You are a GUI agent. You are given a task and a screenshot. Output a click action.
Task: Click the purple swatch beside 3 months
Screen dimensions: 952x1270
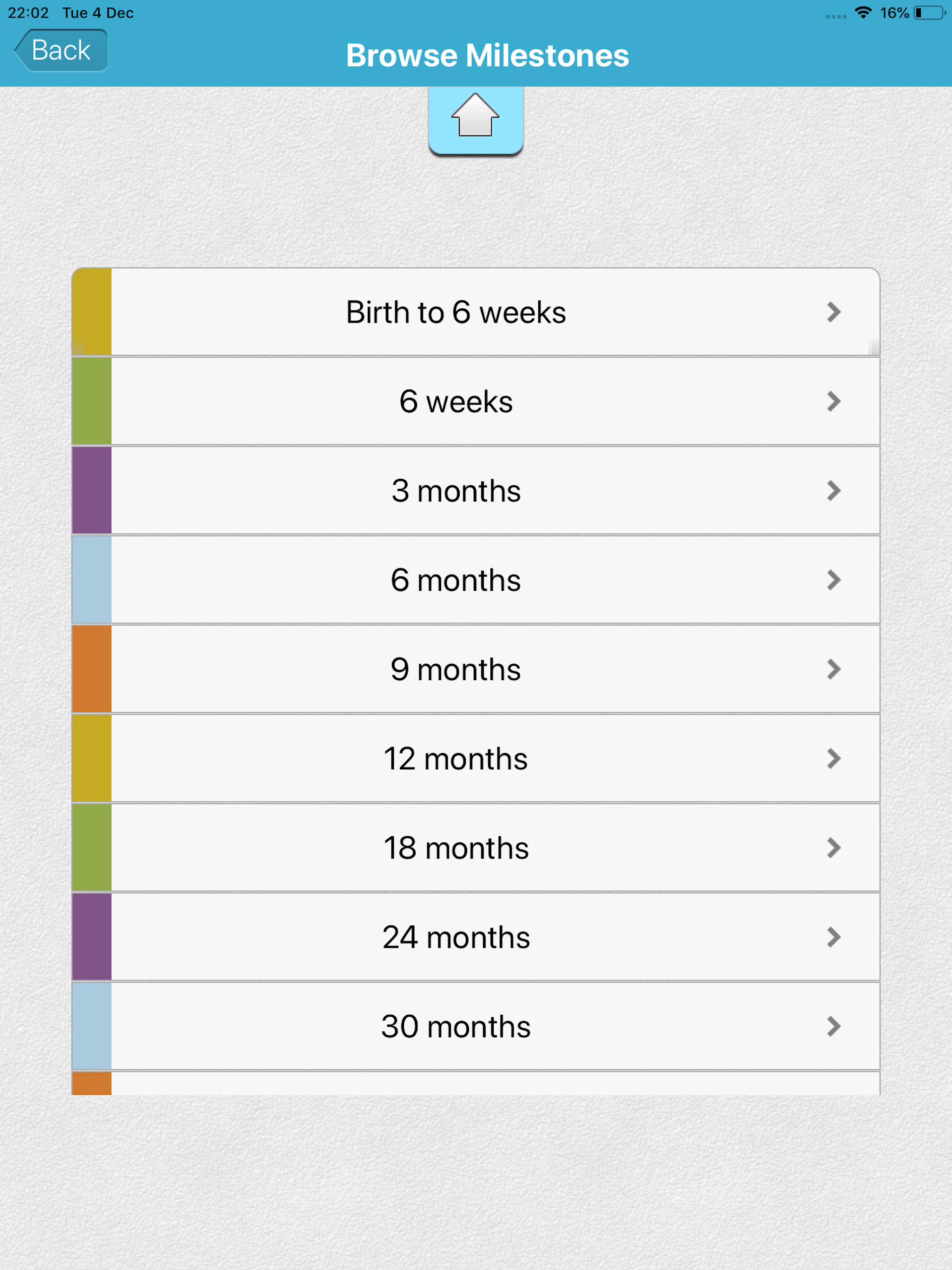click(92, 491)
